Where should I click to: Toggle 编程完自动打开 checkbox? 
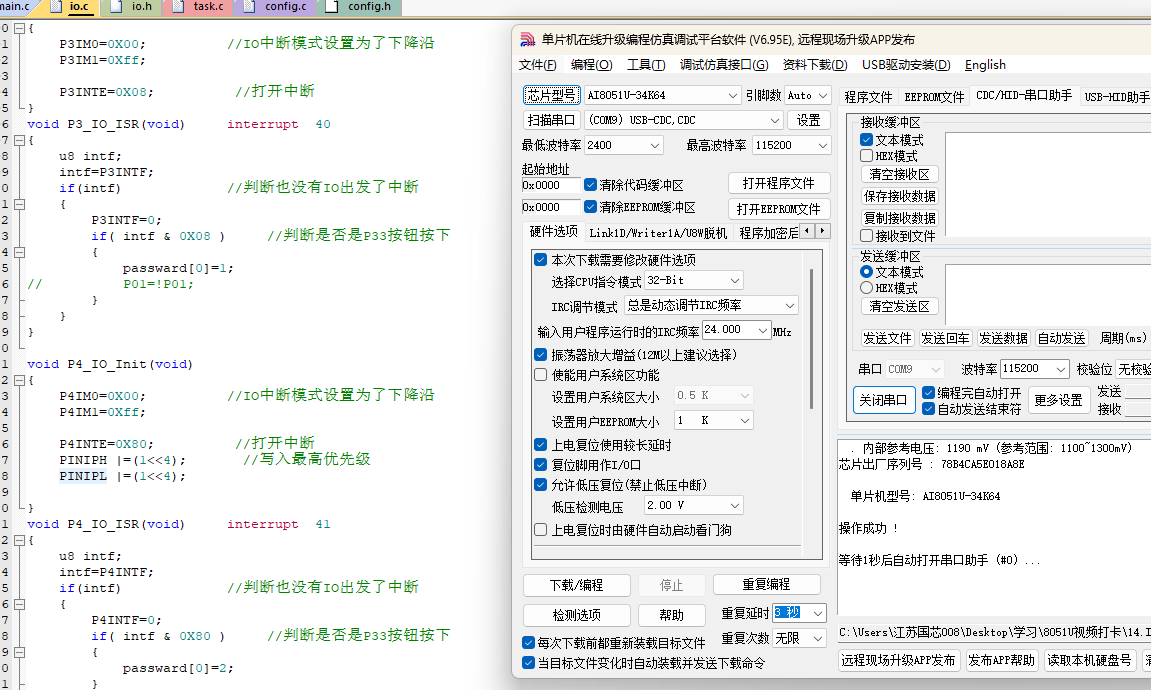point(929,393)
